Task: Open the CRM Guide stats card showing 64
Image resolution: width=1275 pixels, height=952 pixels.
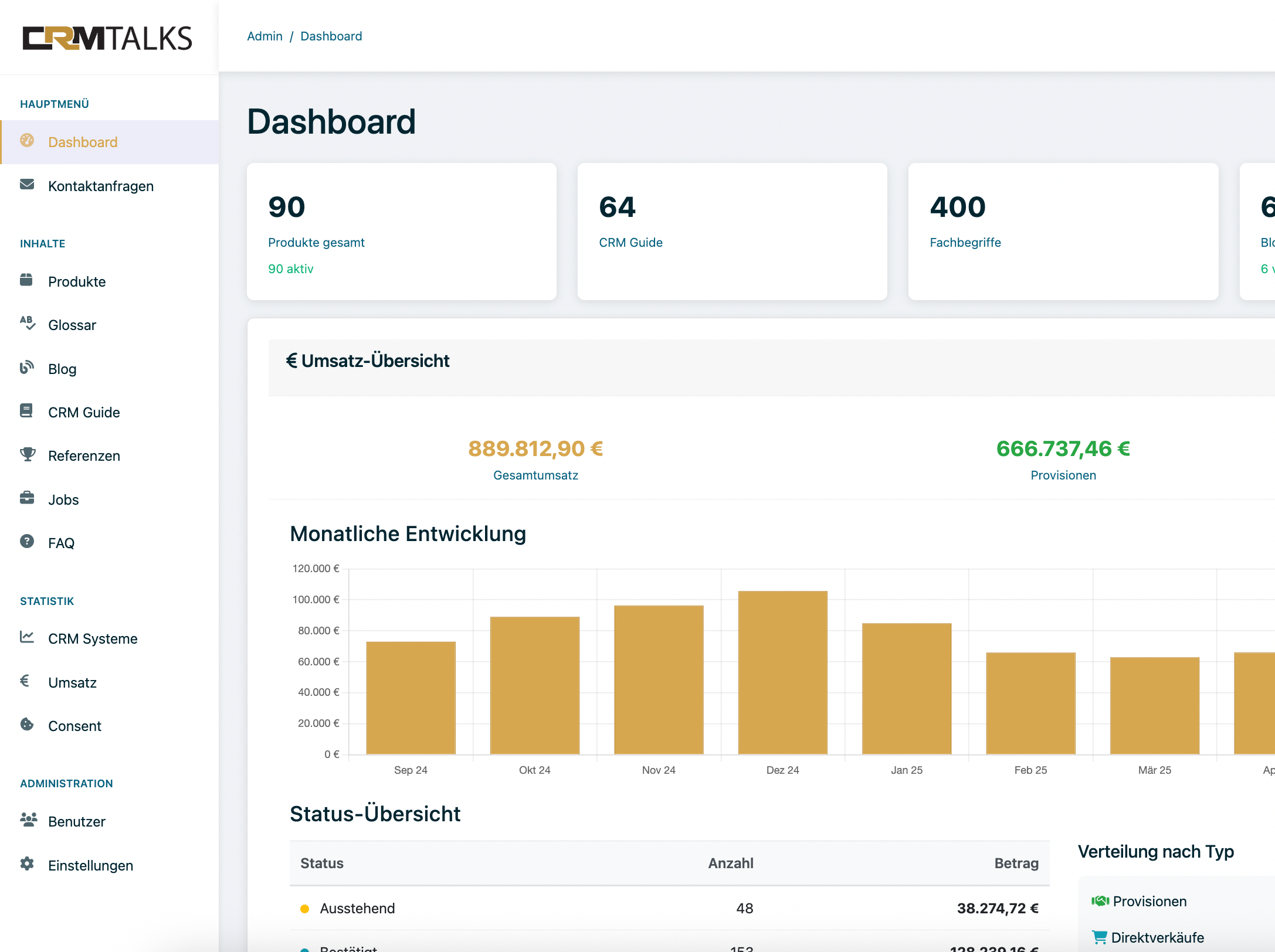Action: [x=733, y=232]
